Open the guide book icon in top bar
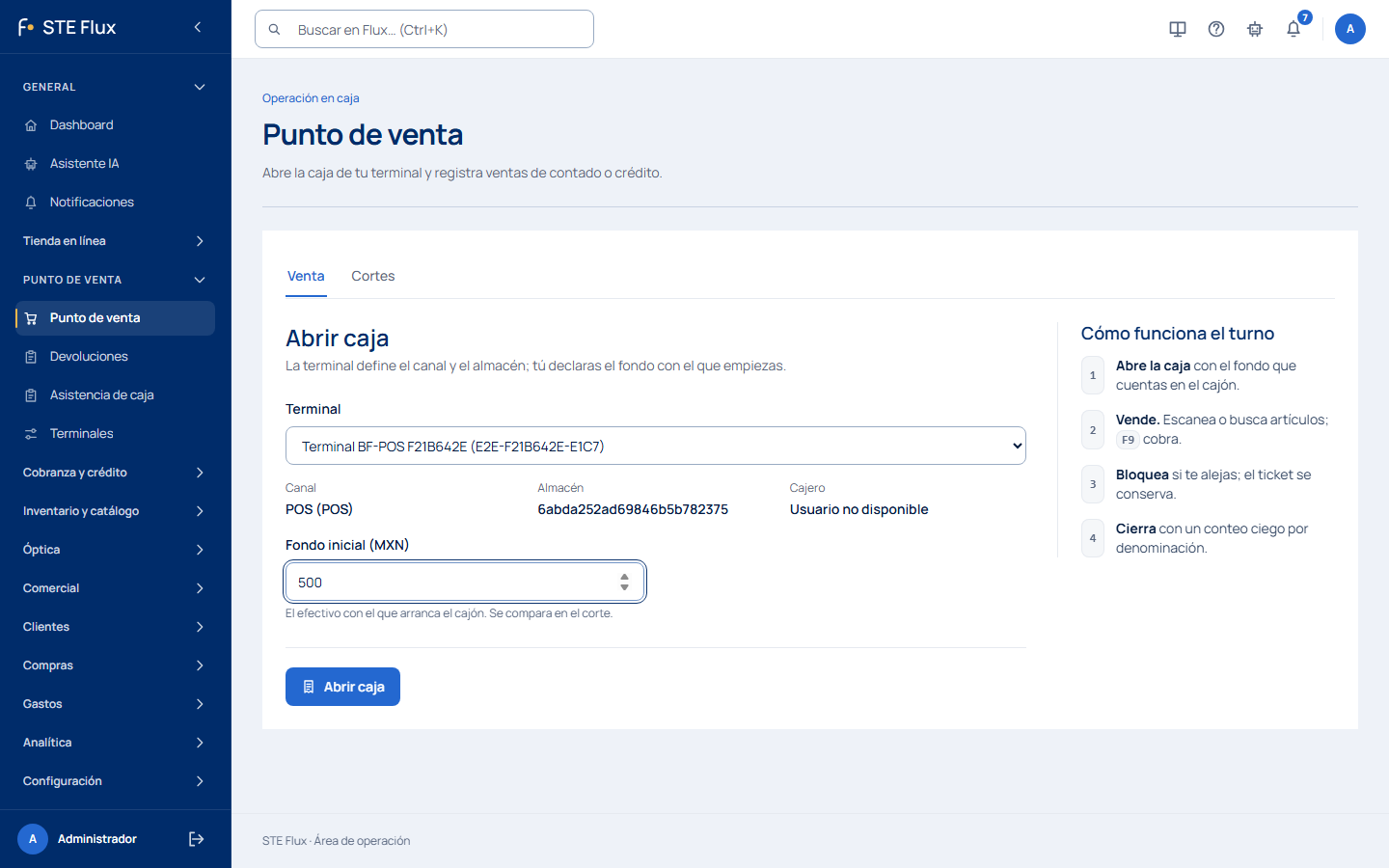Viewport: 1389px width, 868px height. pos(1178,29)
